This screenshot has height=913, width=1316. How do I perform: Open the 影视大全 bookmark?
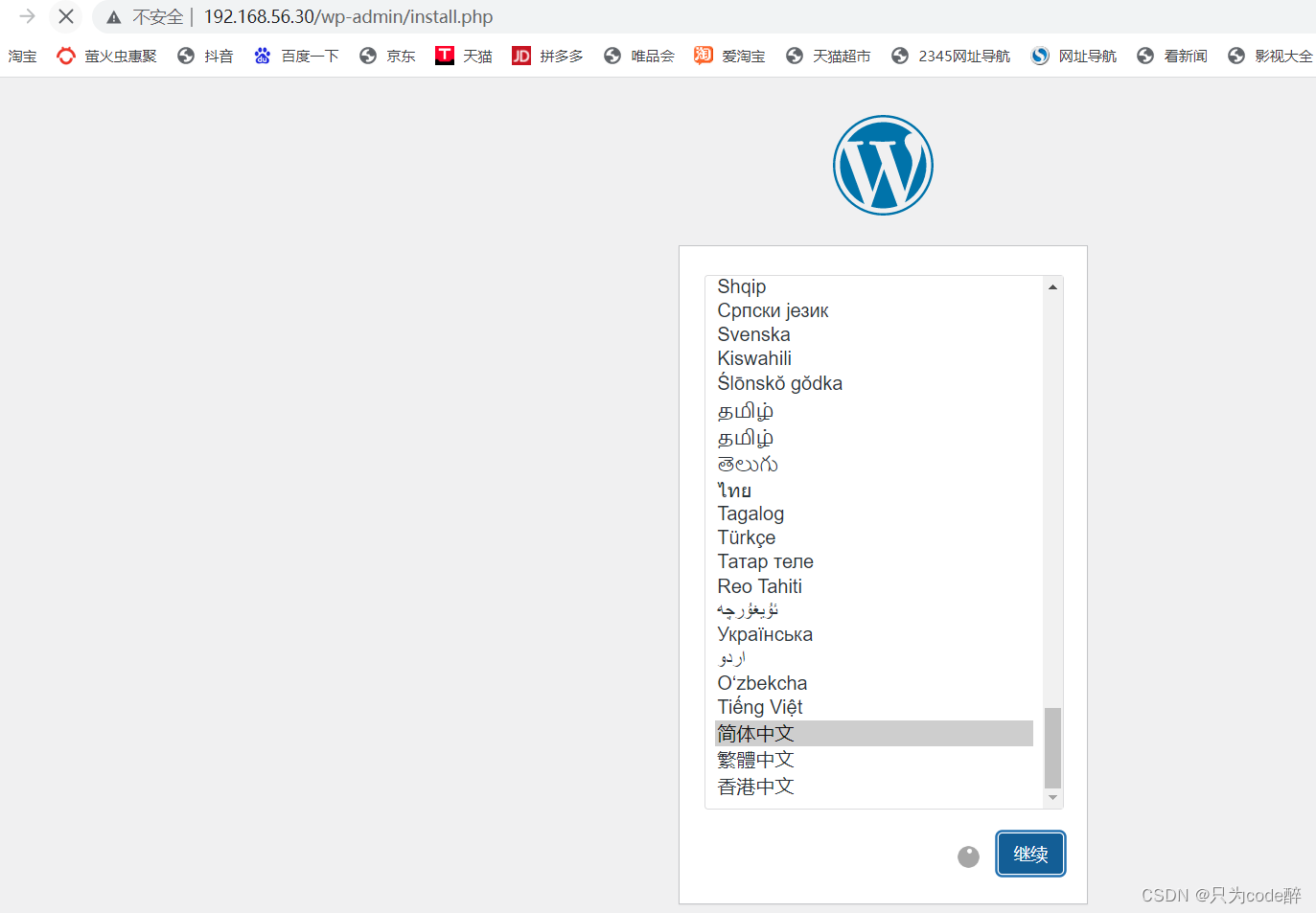click(x=1270, y=57)
